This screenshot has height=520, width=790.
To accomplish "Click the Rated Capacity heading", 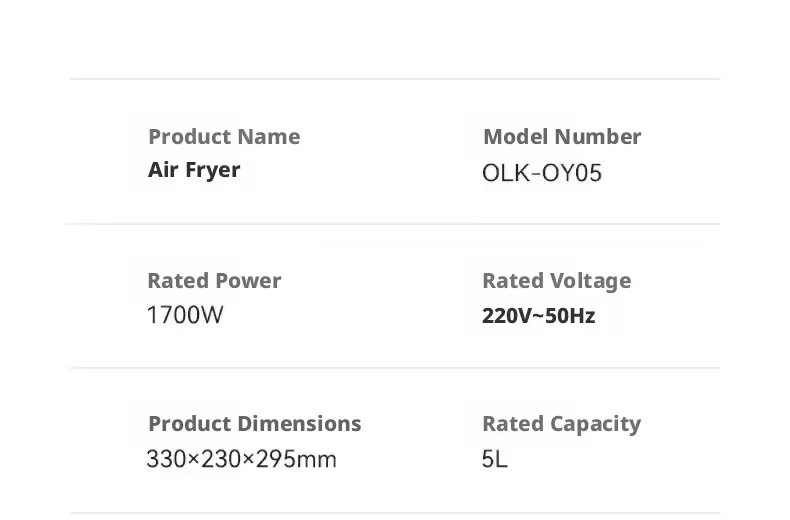I will [562, 424].
